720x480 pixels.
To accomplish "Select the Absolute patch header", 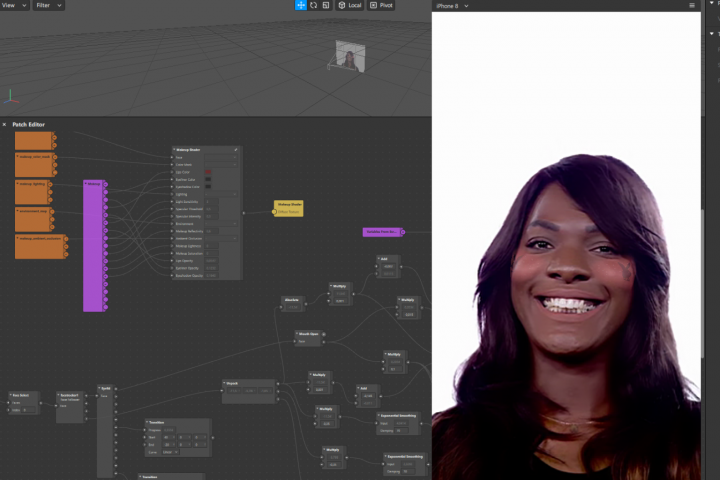I will point(292,299).
